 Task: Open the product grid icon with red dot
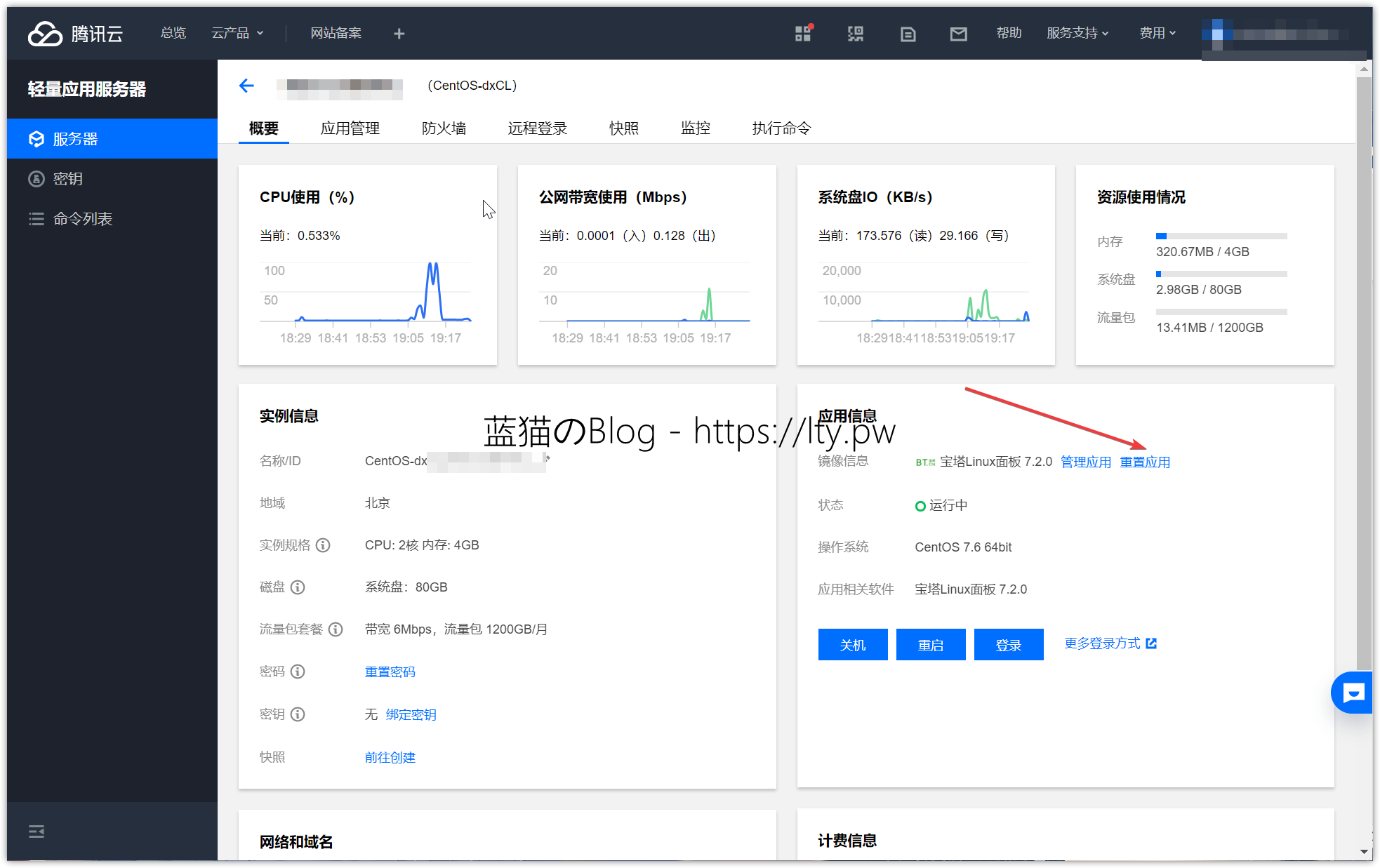click(803, 33)
